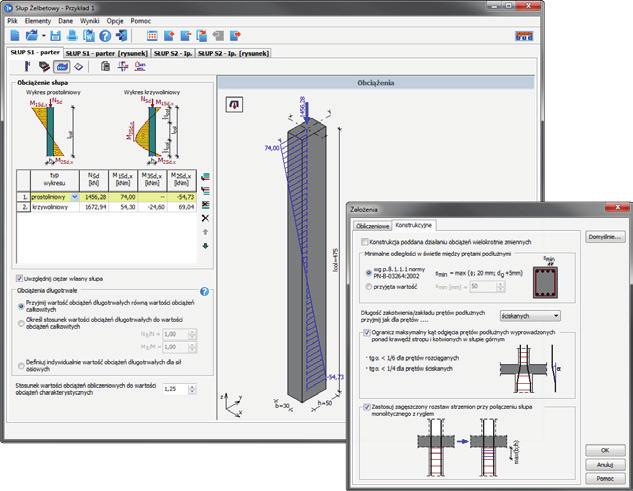Open the Plik menu

coord(13,21)
